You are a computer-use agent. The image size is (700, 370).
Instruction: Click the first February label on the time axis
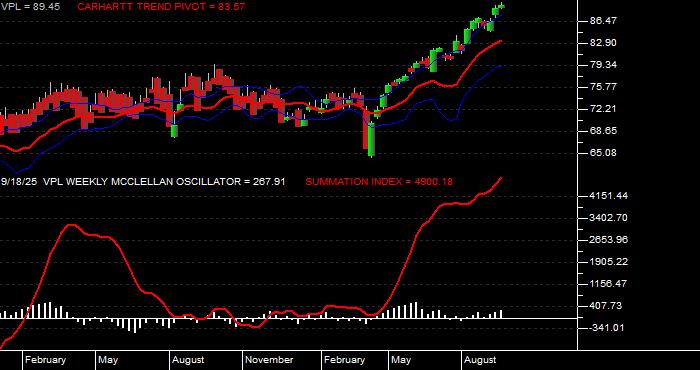pos(46,360)
